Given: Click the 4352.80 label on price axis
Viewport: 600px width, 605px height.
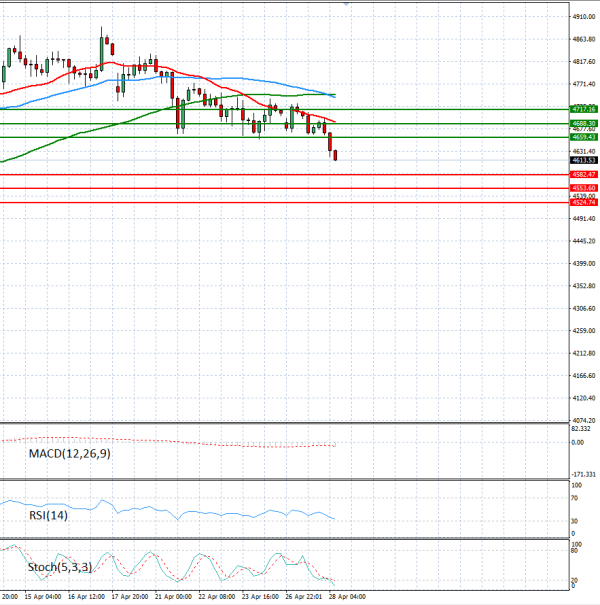Looking at the screenshot, I should 584,286.
